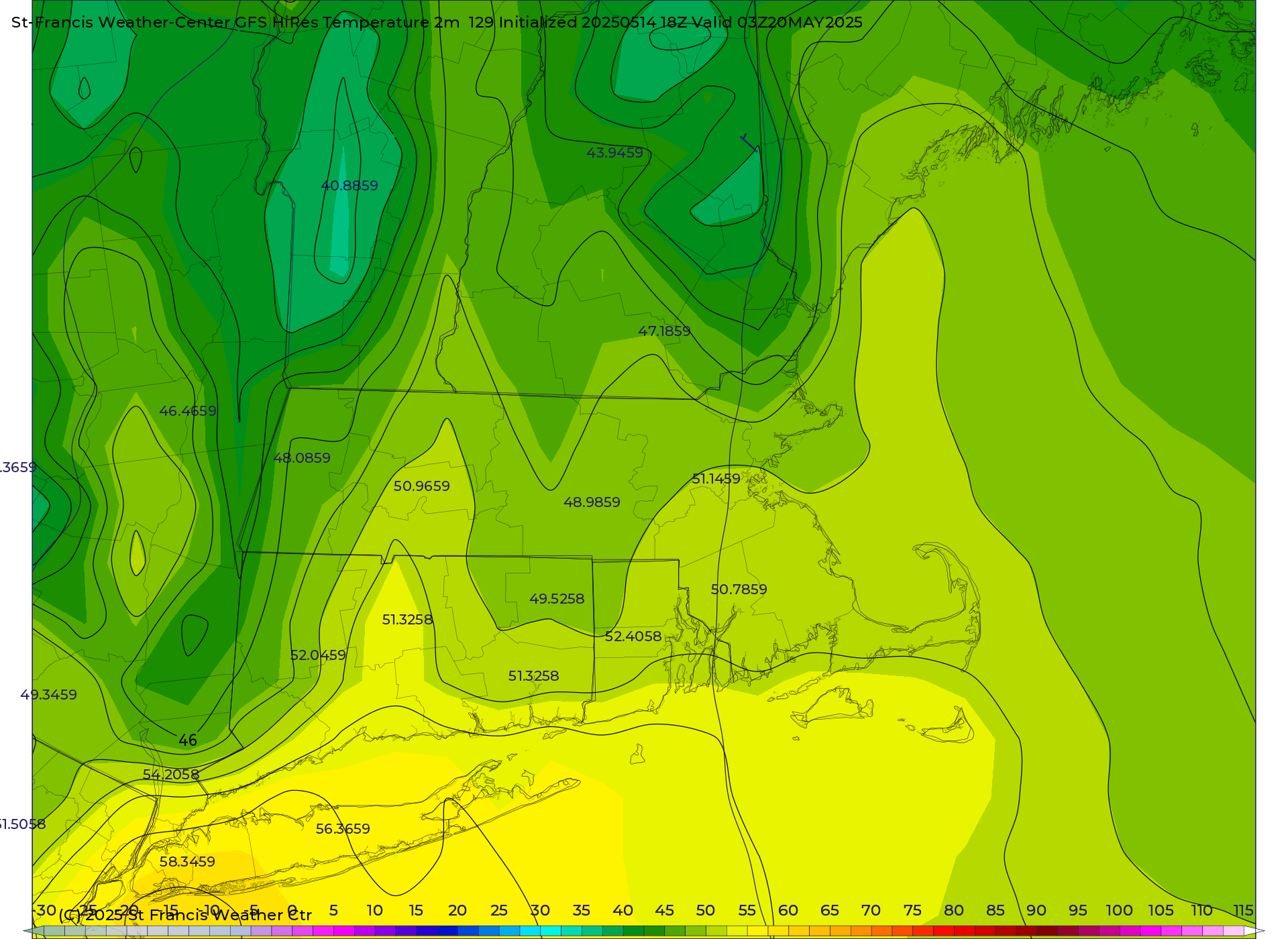
Task: Click the 52.0459 temperature reading
Action: 318,655
